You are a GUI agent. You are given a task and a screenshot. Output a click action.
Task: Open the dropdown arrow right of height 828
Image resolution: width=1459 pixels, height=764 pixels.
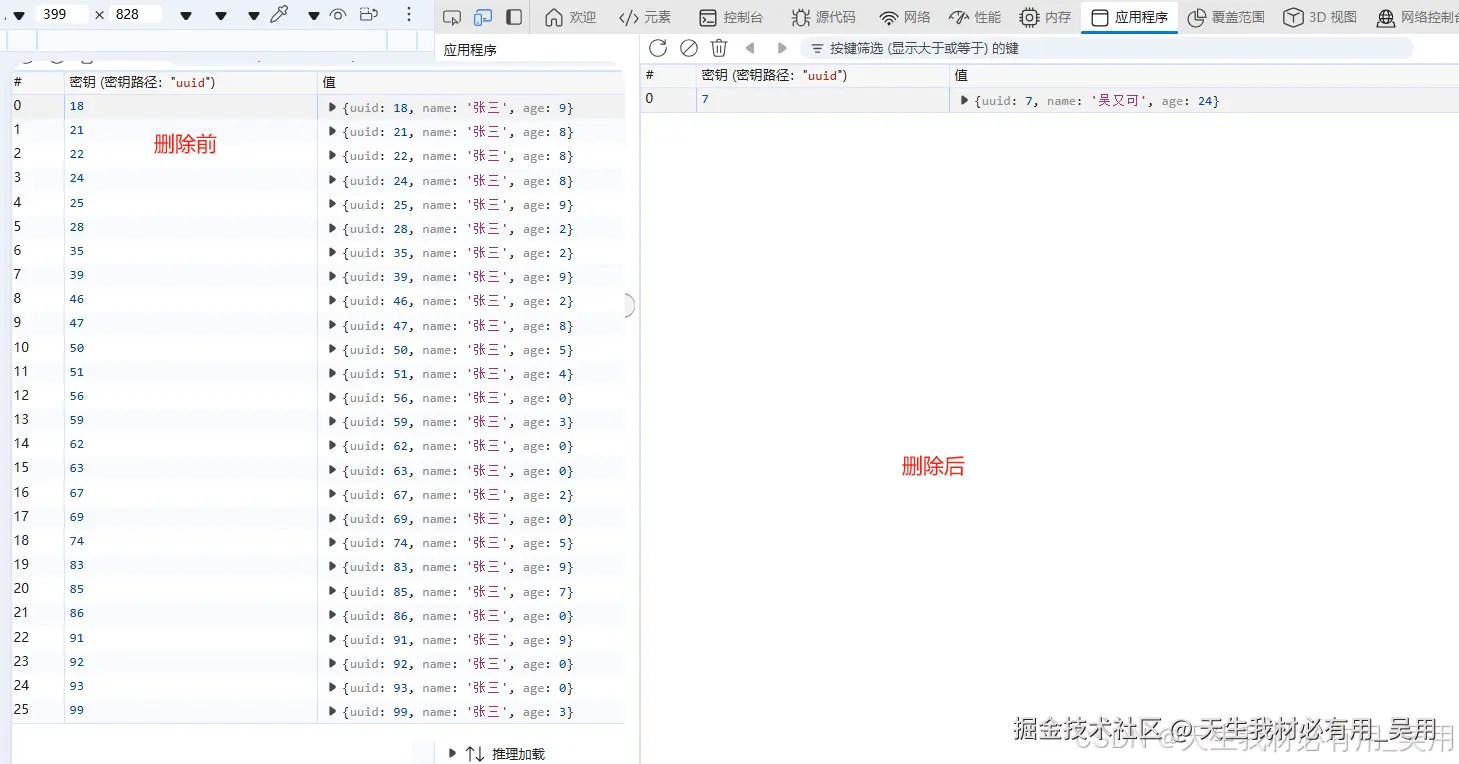186,16
